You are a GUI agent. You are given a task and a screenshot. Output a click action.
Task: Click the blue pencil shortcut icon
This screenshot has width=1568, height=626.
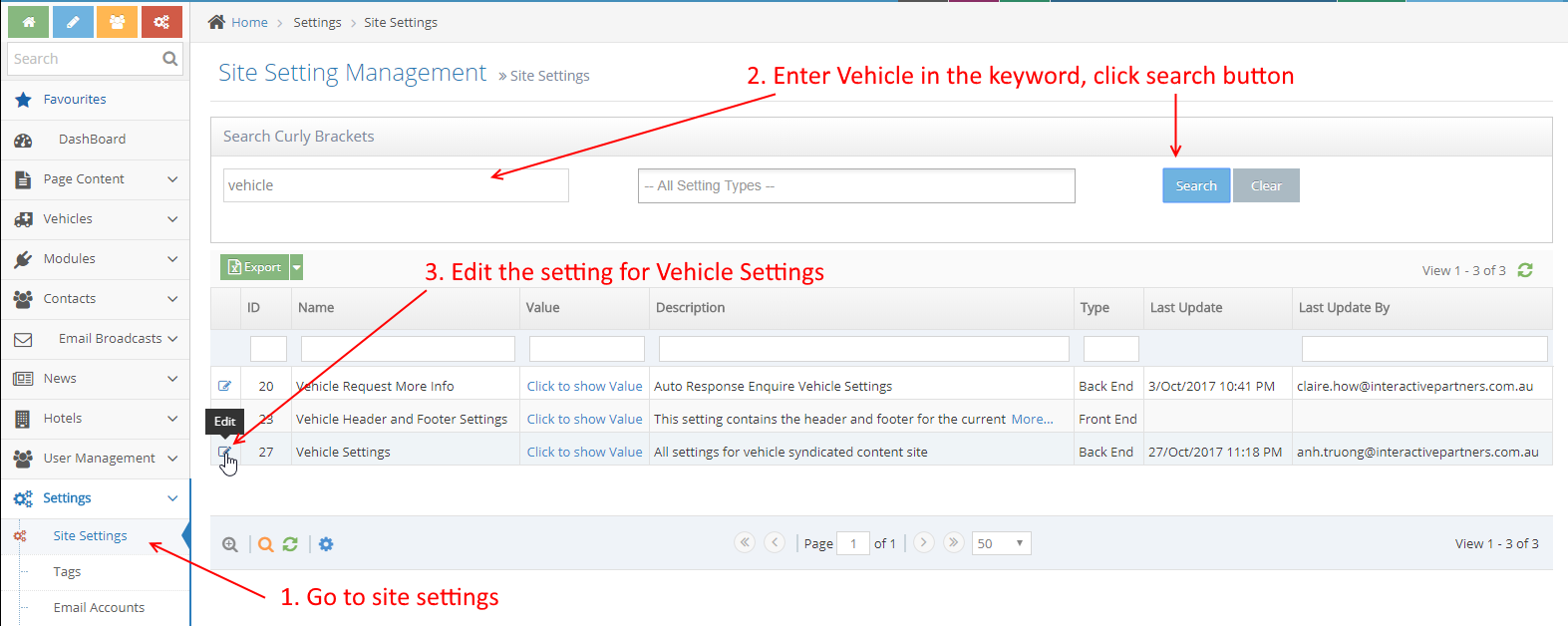pos(73,22)
